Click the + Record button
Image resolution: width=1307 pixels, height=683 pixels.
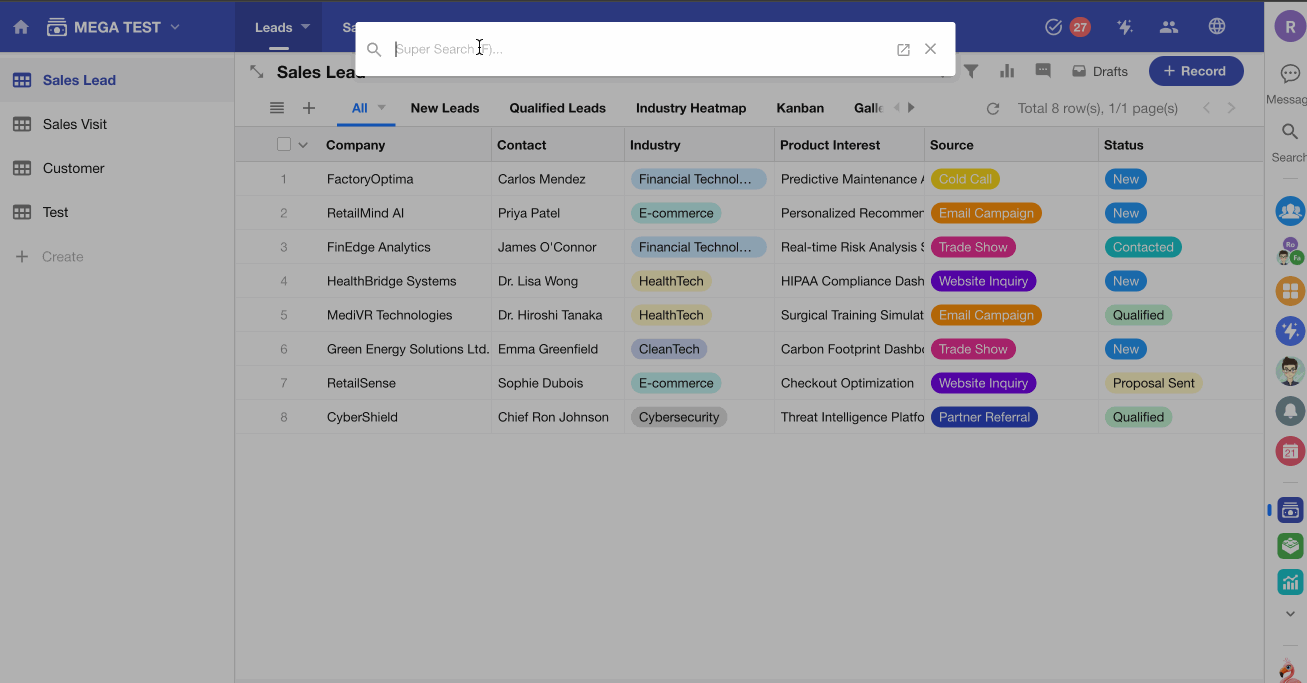[1195, 71]
